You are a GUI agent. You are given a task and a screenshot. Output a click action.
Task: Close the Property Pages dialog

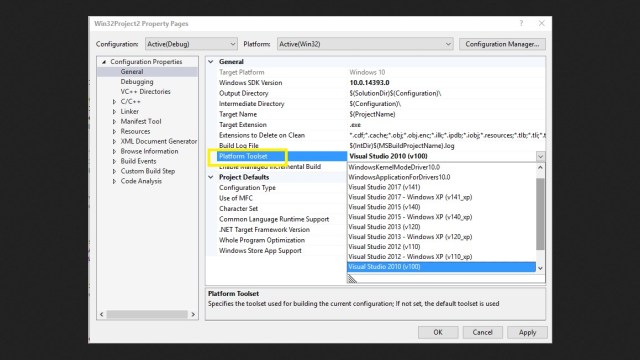click(x=542, y=23)
